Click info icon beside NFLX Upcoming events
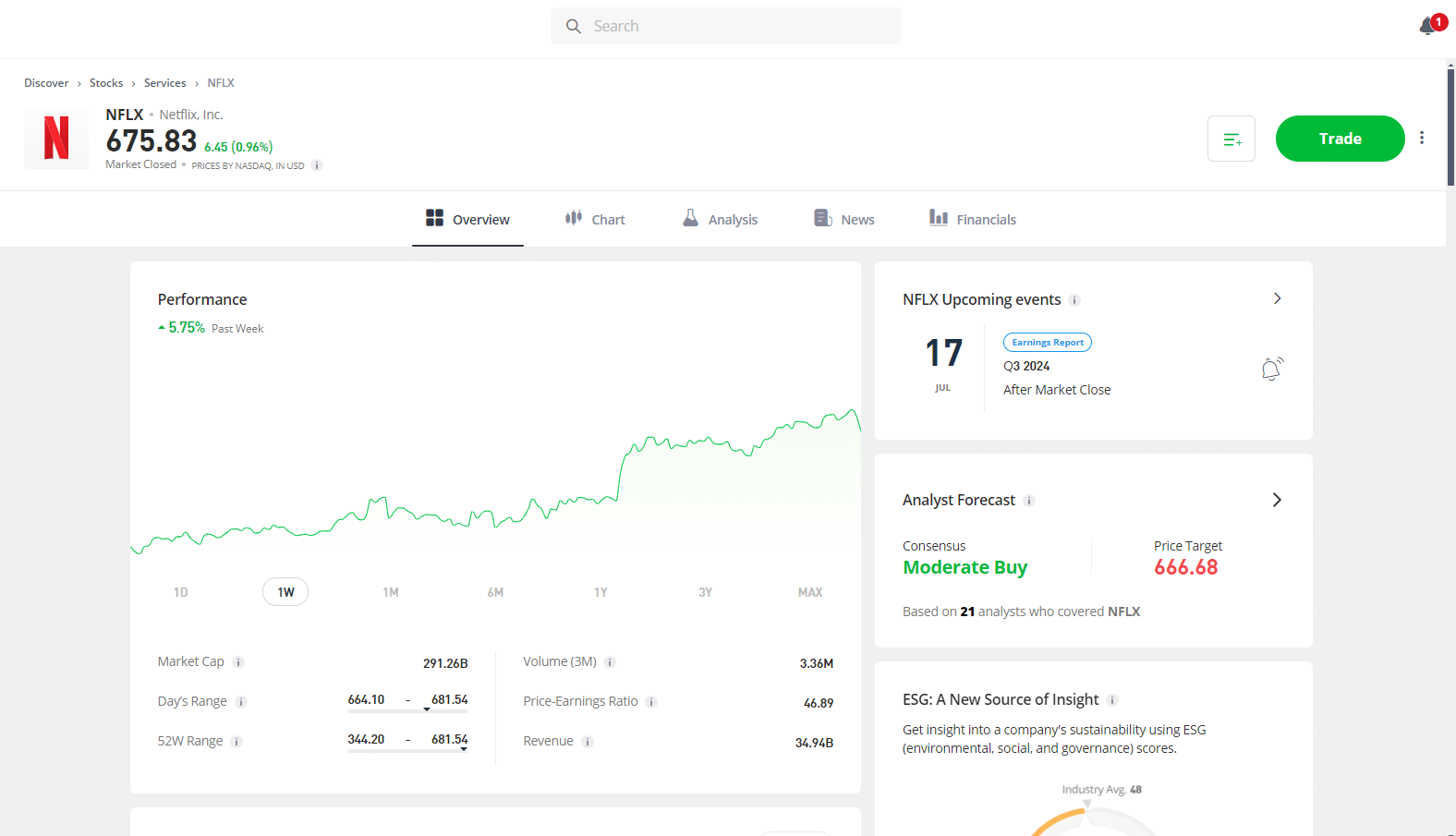The height and width of the screenshot is (836, 1456). pos(1074,300)
